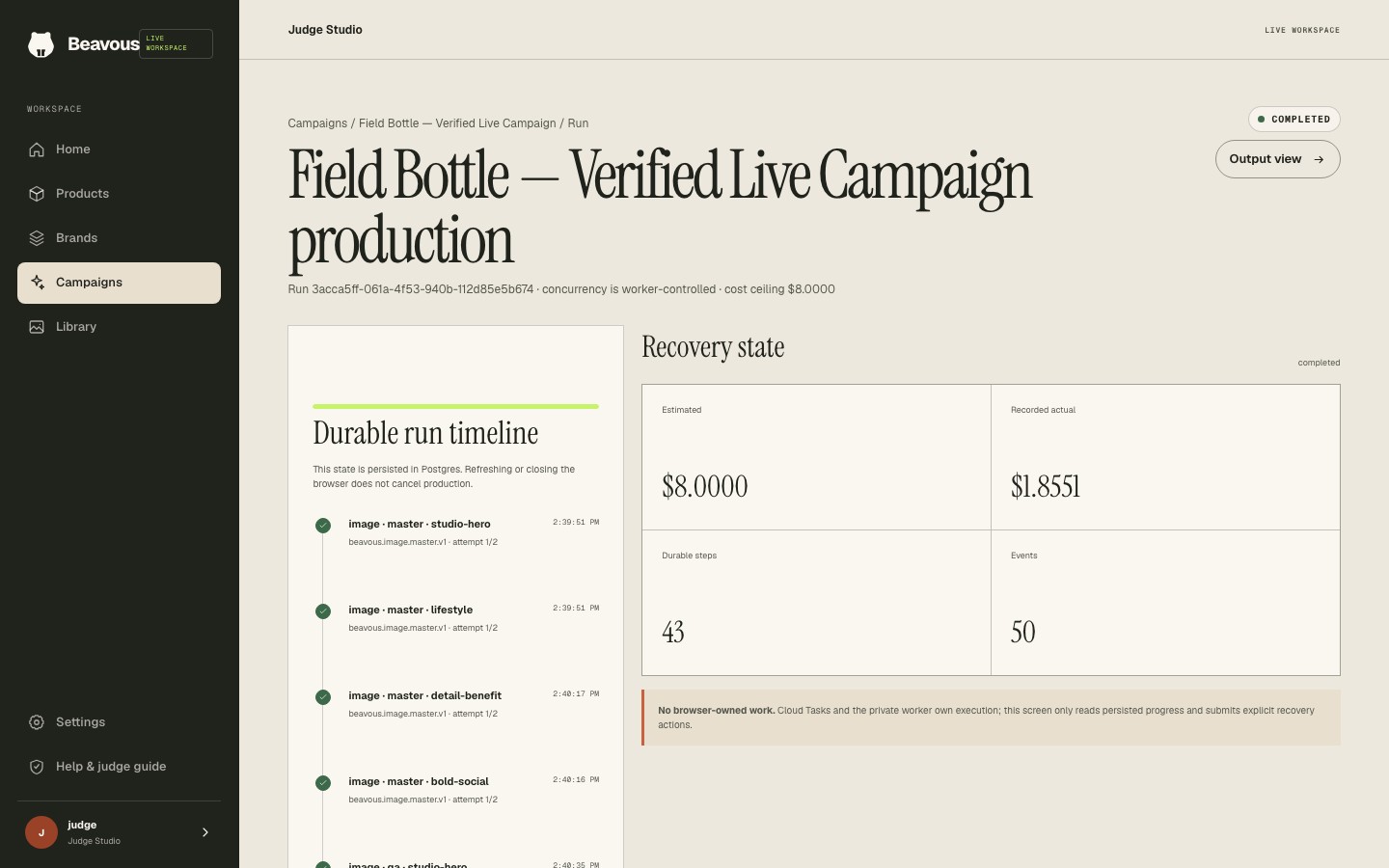Click the detail-benefit step checkmark
1389x868 pixels.
(323, 697)
